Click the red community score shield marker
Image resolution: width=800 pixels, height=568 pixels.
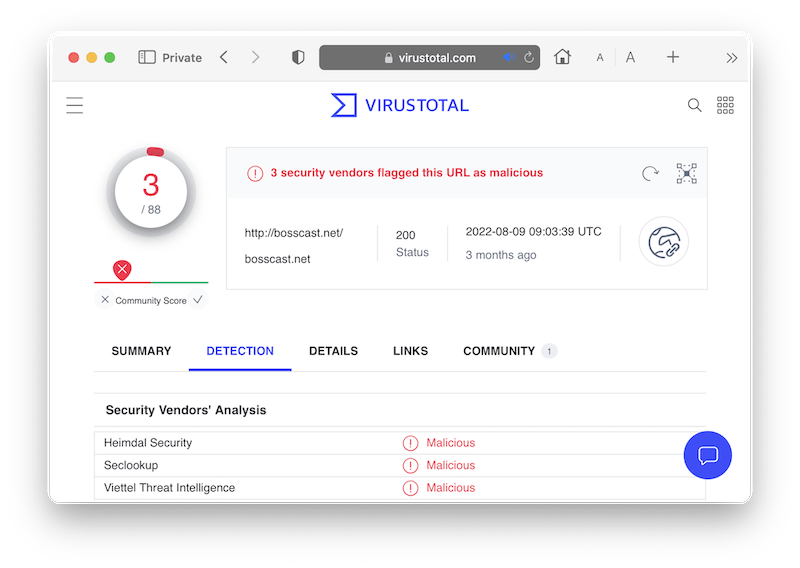[x=122, y=270]
